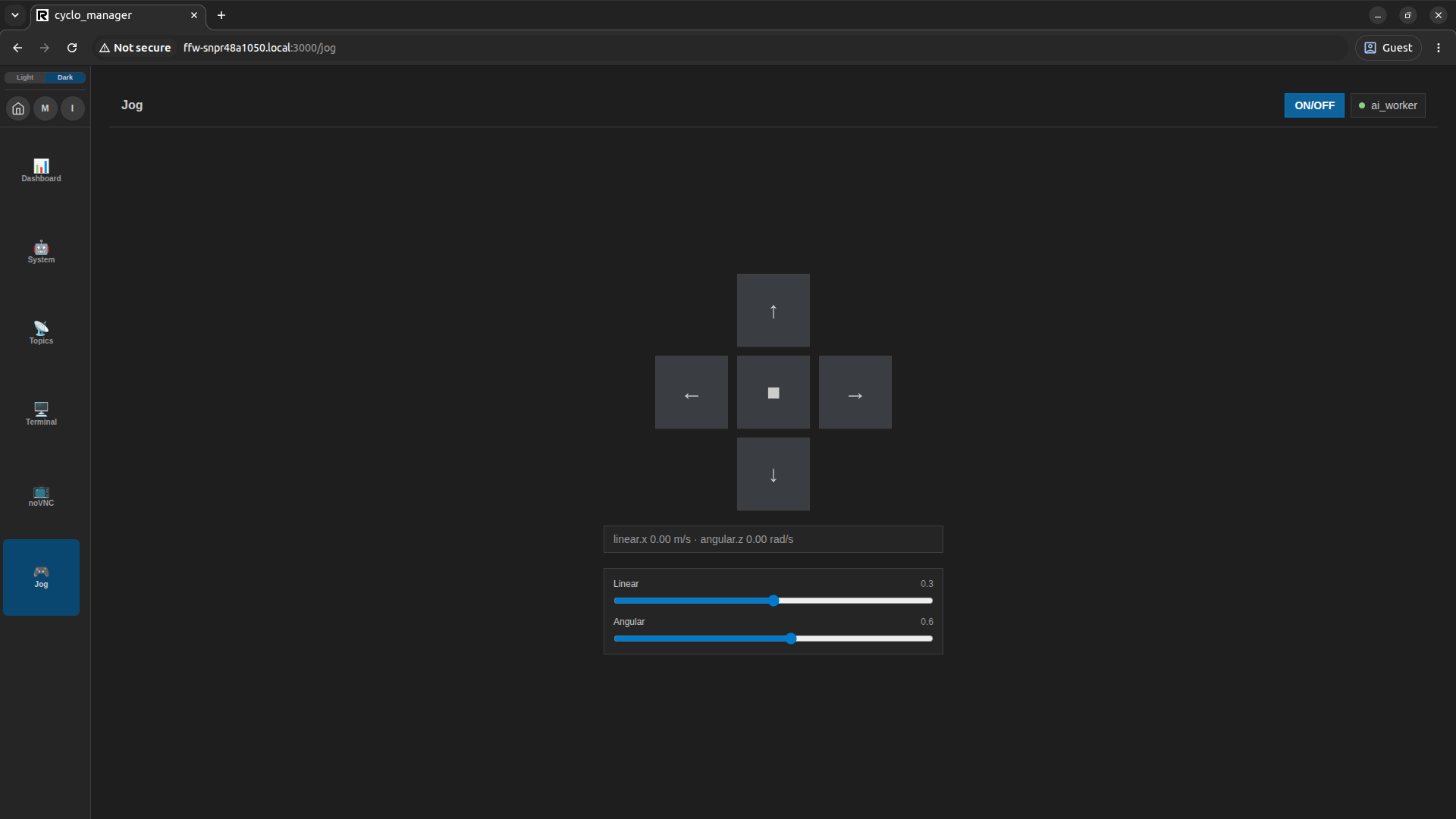The height and width of the screenshot is (819, 1456).
Task: Open Chrome three-dot menu
Action: click(1439, 48)
